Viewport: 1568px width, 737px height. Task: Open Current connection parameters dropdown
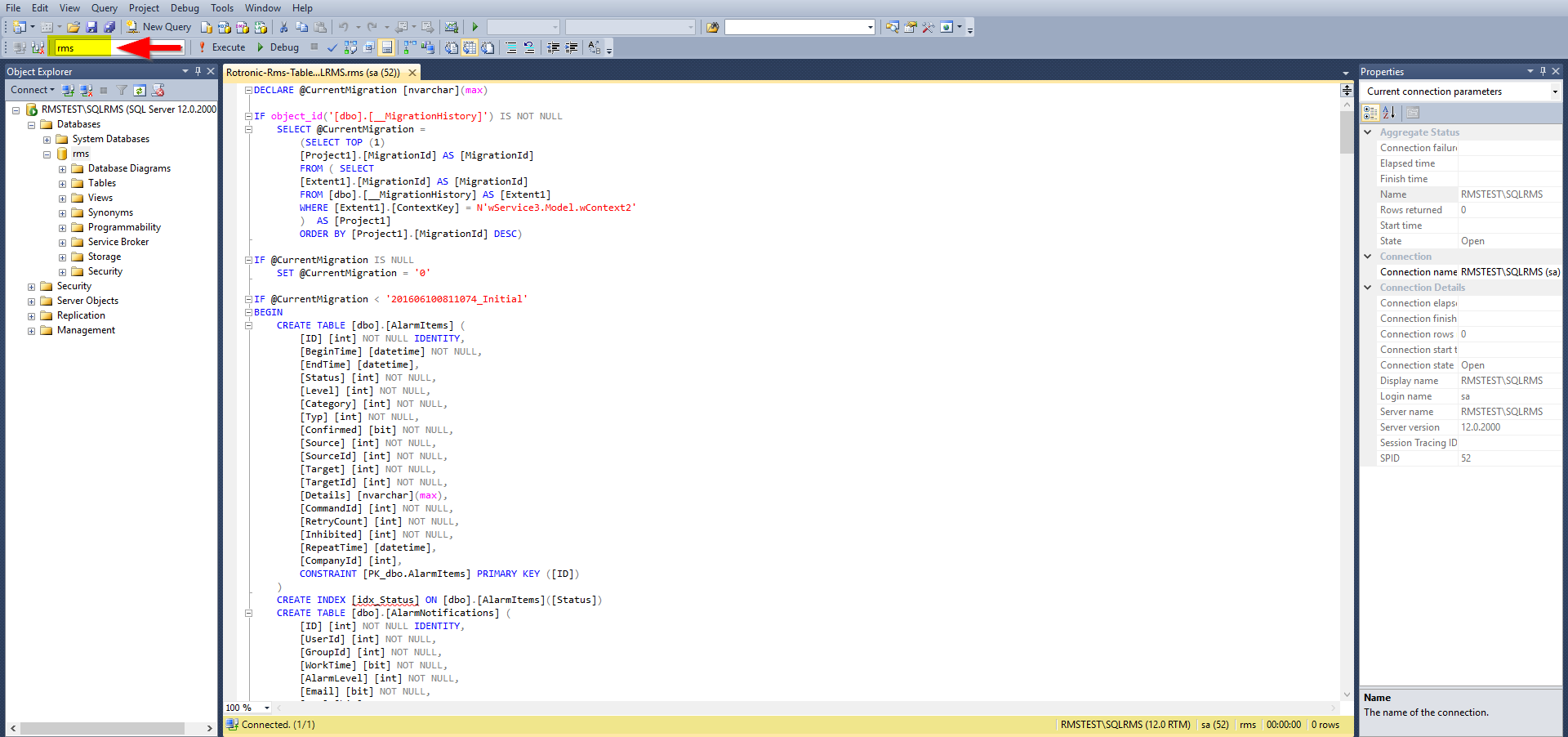1555,92
